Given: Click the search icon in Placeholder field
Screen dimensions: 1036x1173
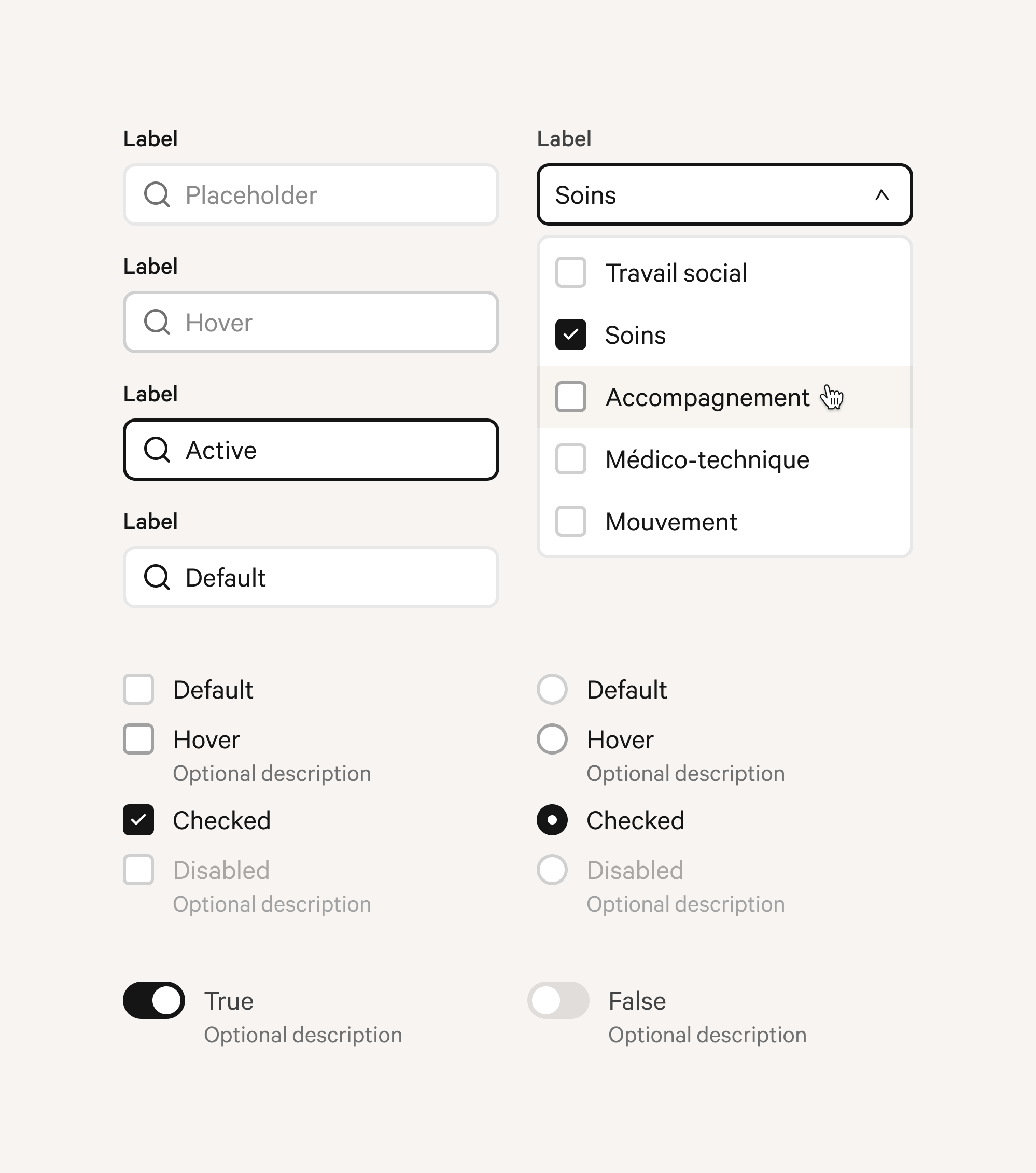Looking at the screenshot, I should click(x=157, y=194).
